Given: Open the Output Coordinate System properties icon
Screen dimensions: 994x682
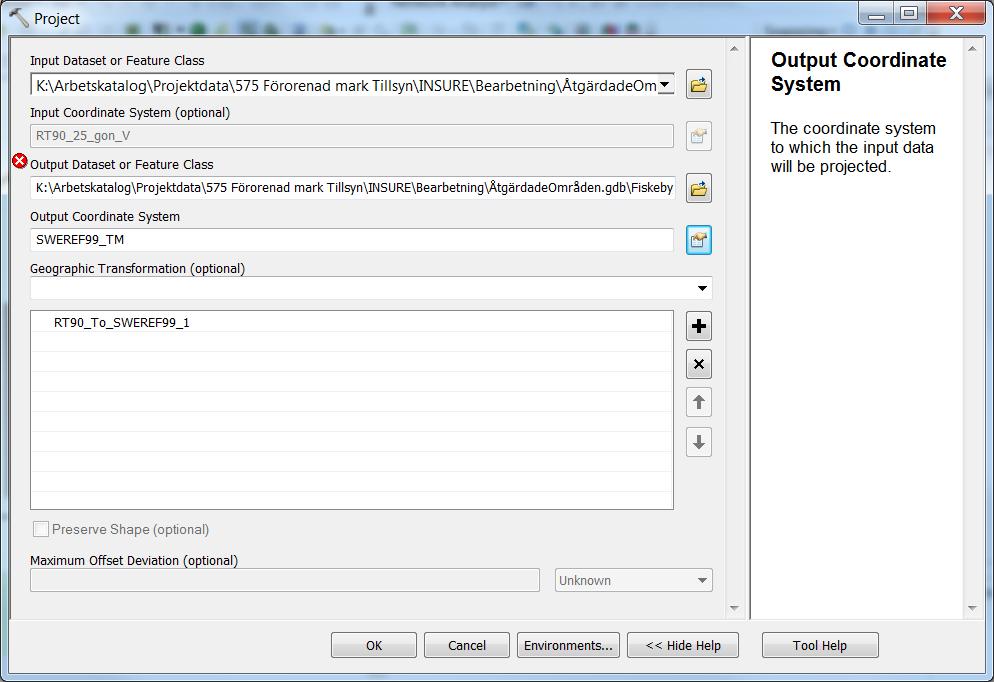Looking at the screenshot, I should (699, 240).
